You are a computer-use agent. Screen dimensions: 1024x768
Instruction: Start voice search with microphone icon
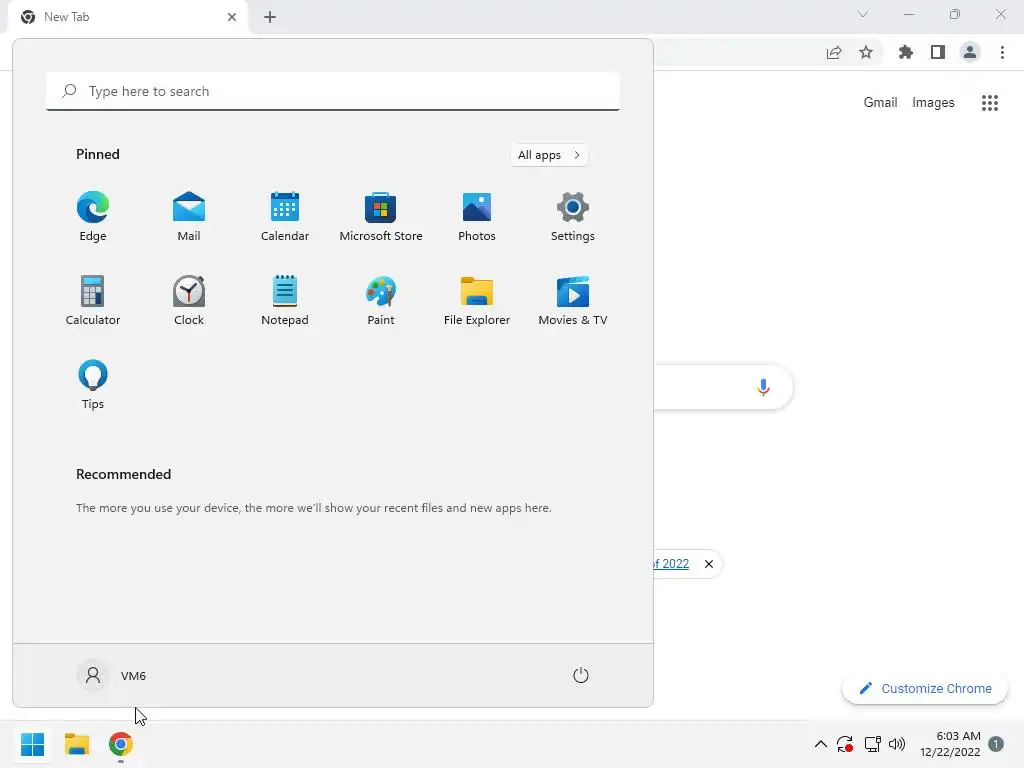763,387
